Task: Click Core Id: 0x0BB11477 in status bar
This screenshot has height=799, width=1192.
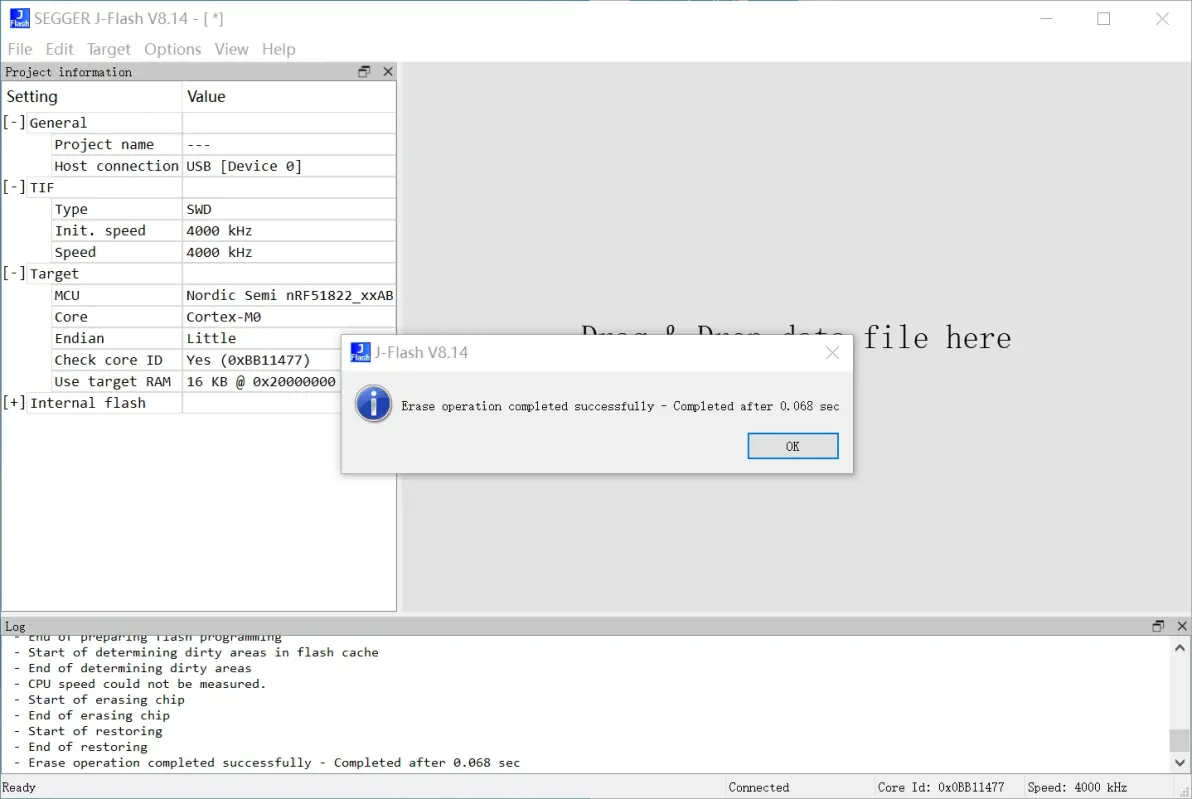Action: 940,788
